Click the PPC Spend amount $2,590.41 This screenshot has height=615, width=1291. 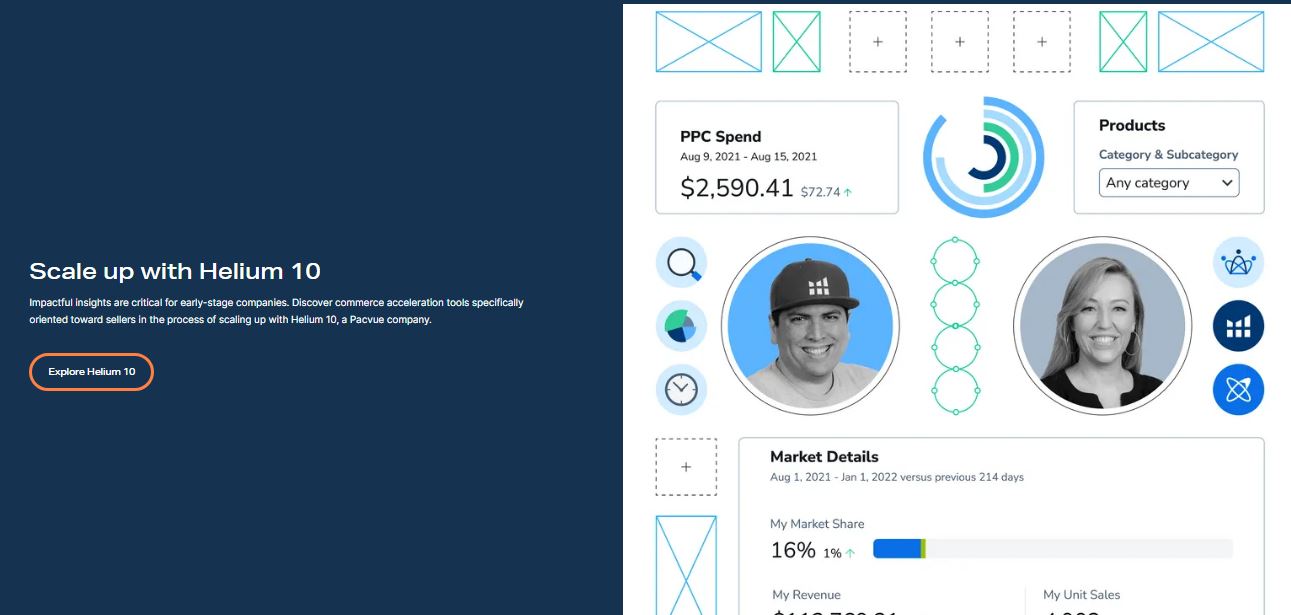pyautogui.click(x=734, y=187)
